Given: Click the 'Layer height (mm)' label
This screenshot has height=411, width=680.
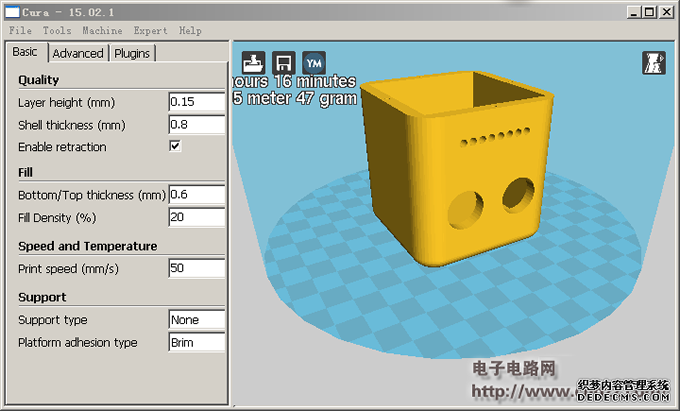Looking at the screenshot, I should (x=66, y=103).
